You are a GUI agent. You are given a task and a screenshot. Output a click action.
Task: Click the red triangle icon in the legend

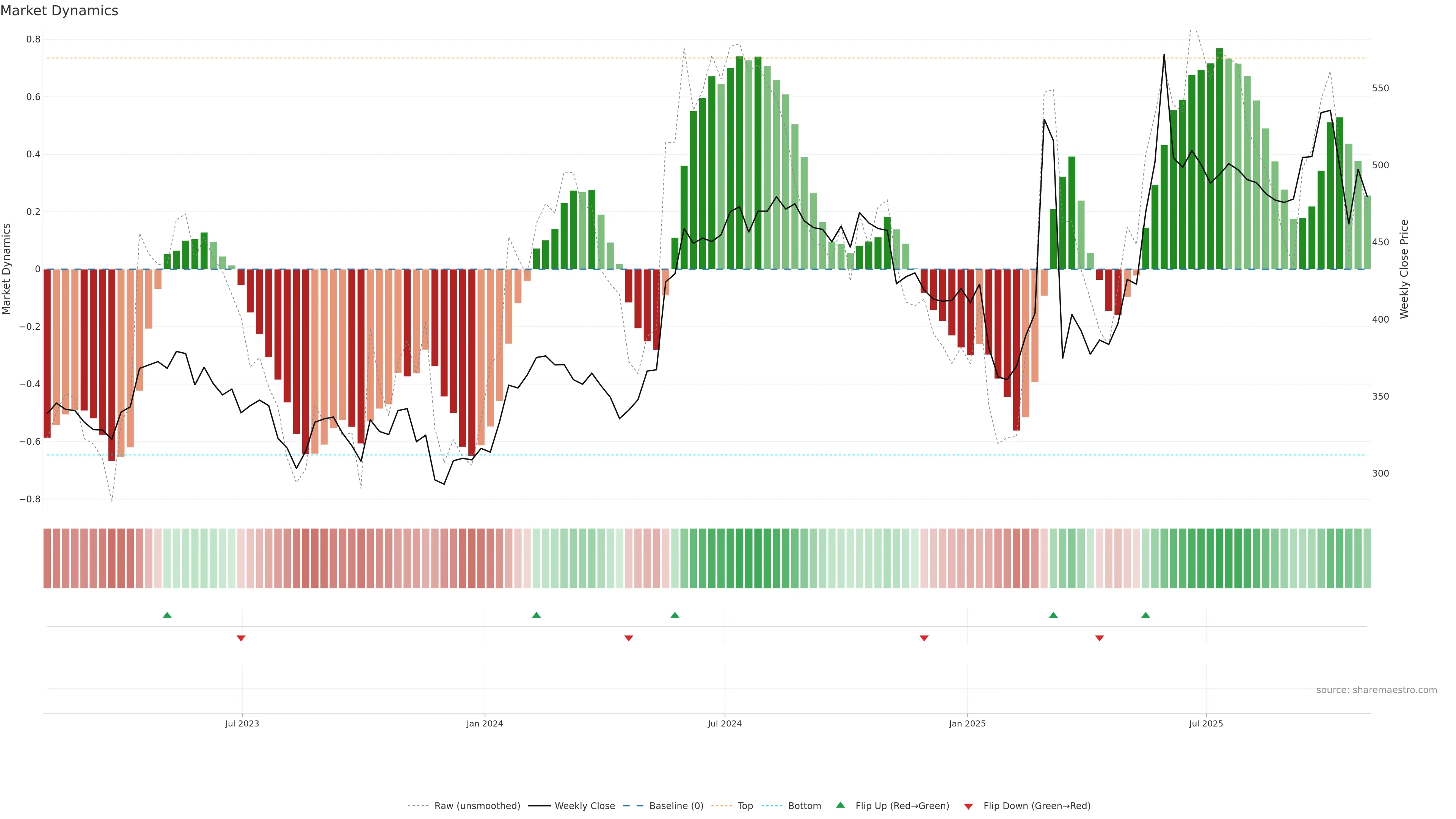[x=968, y=806]
